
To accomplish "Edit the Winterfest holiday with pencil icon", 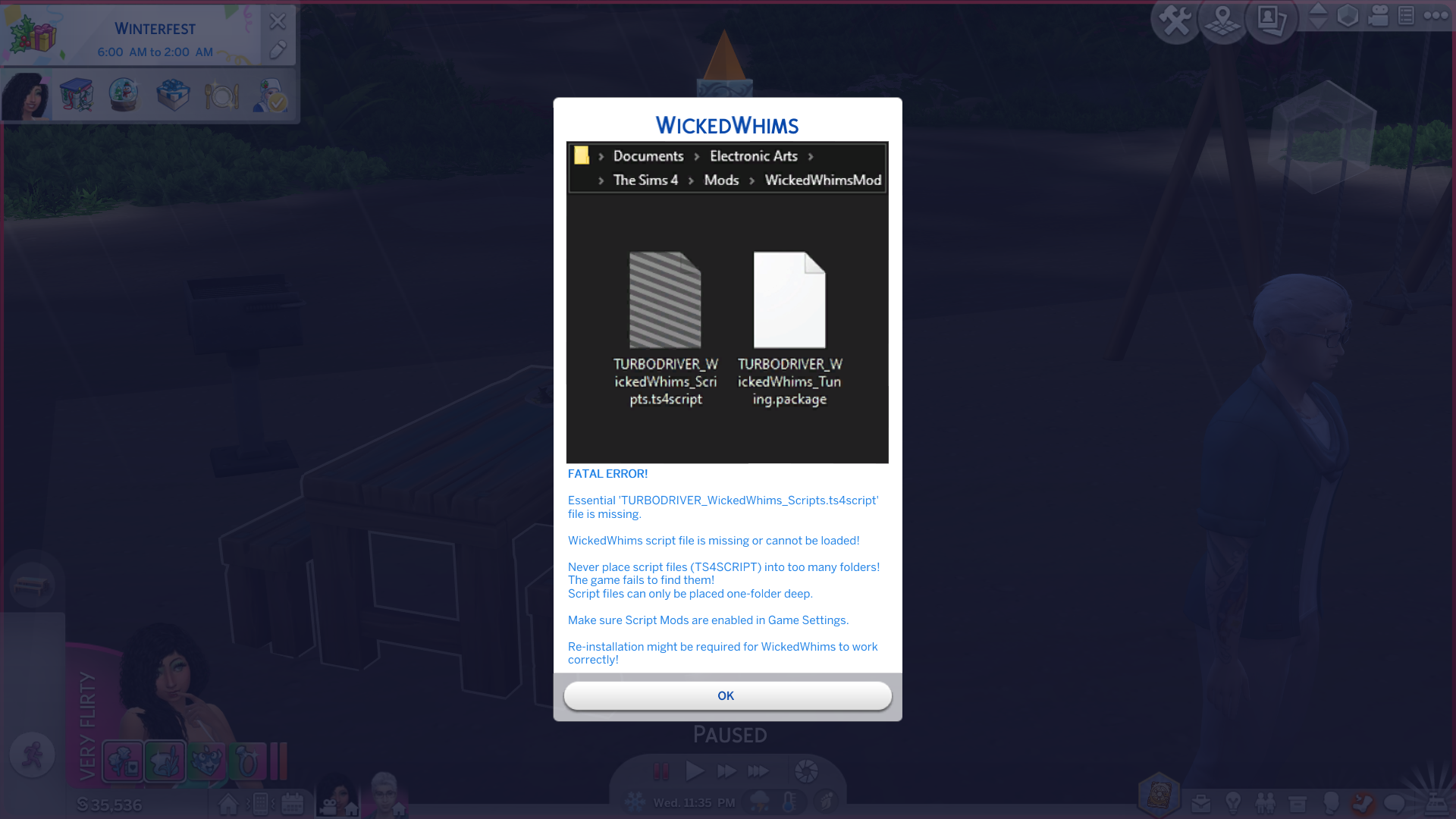I will pos(278,50).
